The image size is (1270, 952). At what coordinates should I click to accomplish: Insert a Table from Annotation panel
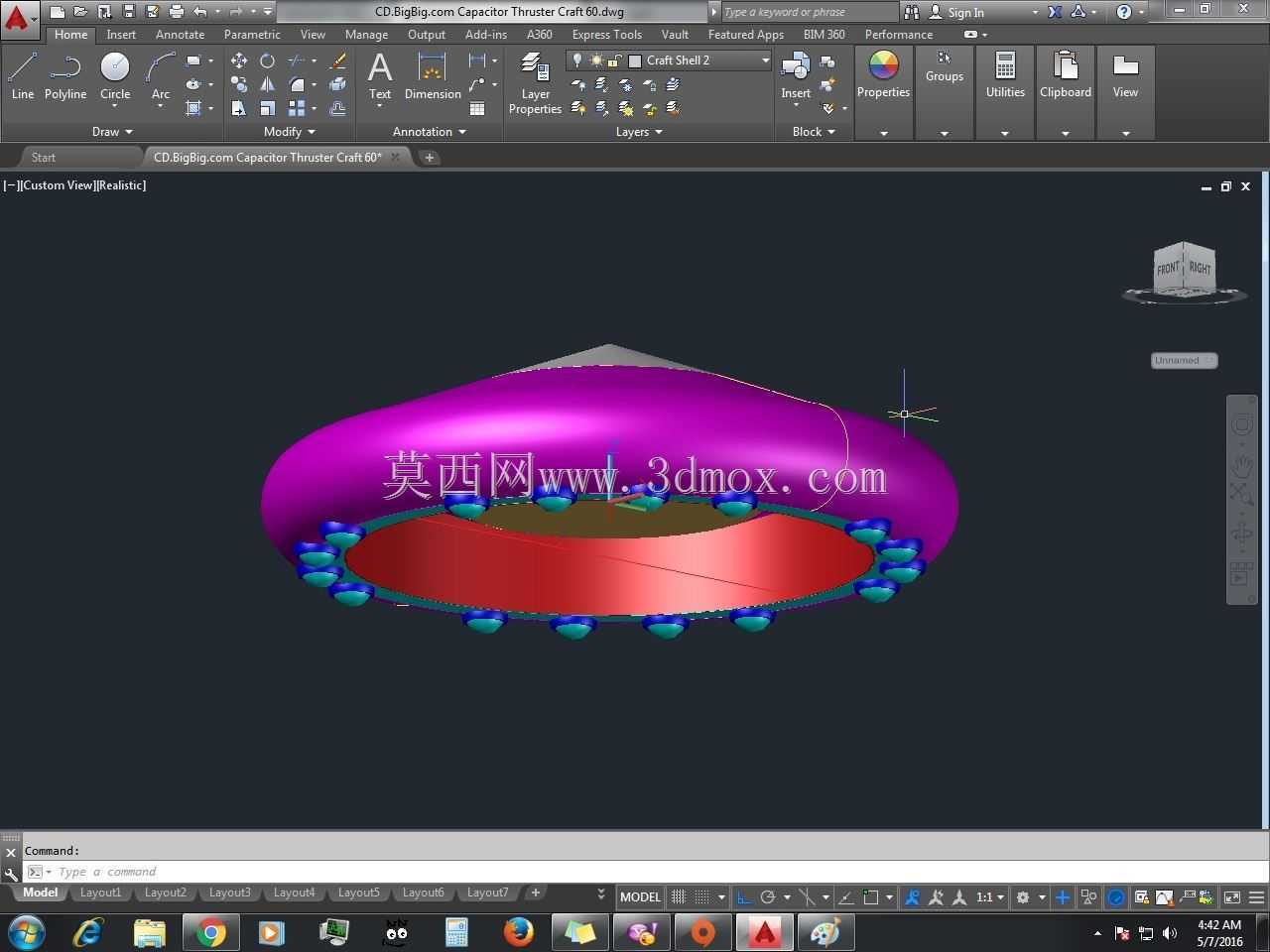(x=477, y=108)
